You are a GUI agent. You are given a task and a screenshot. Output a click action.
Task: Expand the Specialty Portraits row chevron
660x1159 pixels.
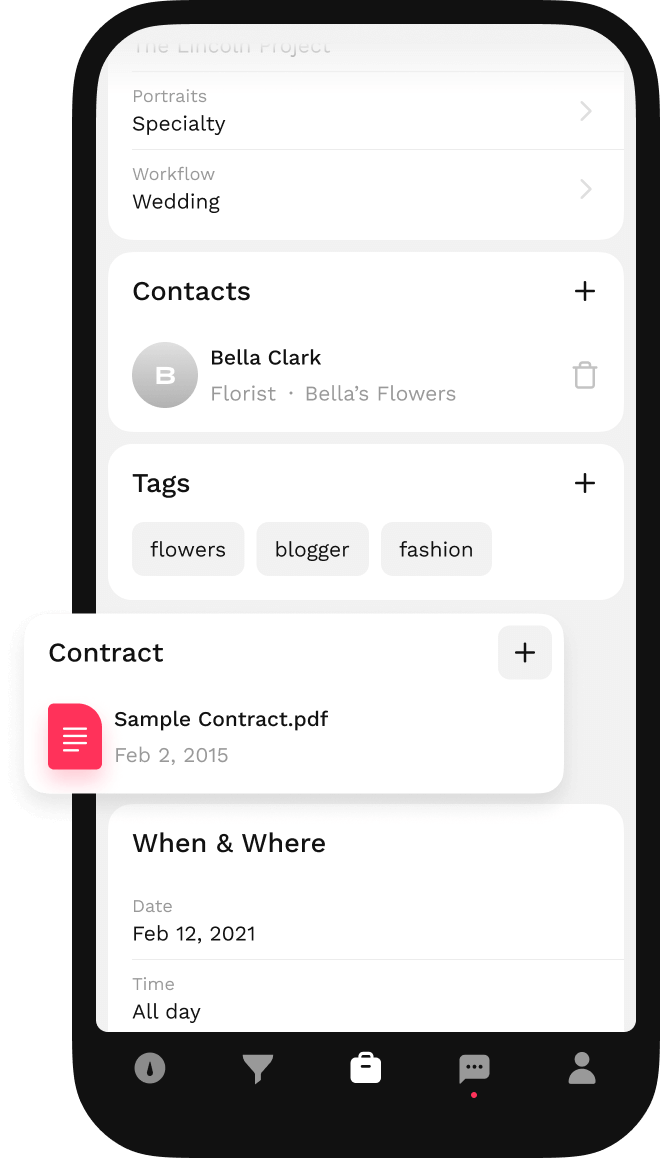586,111
